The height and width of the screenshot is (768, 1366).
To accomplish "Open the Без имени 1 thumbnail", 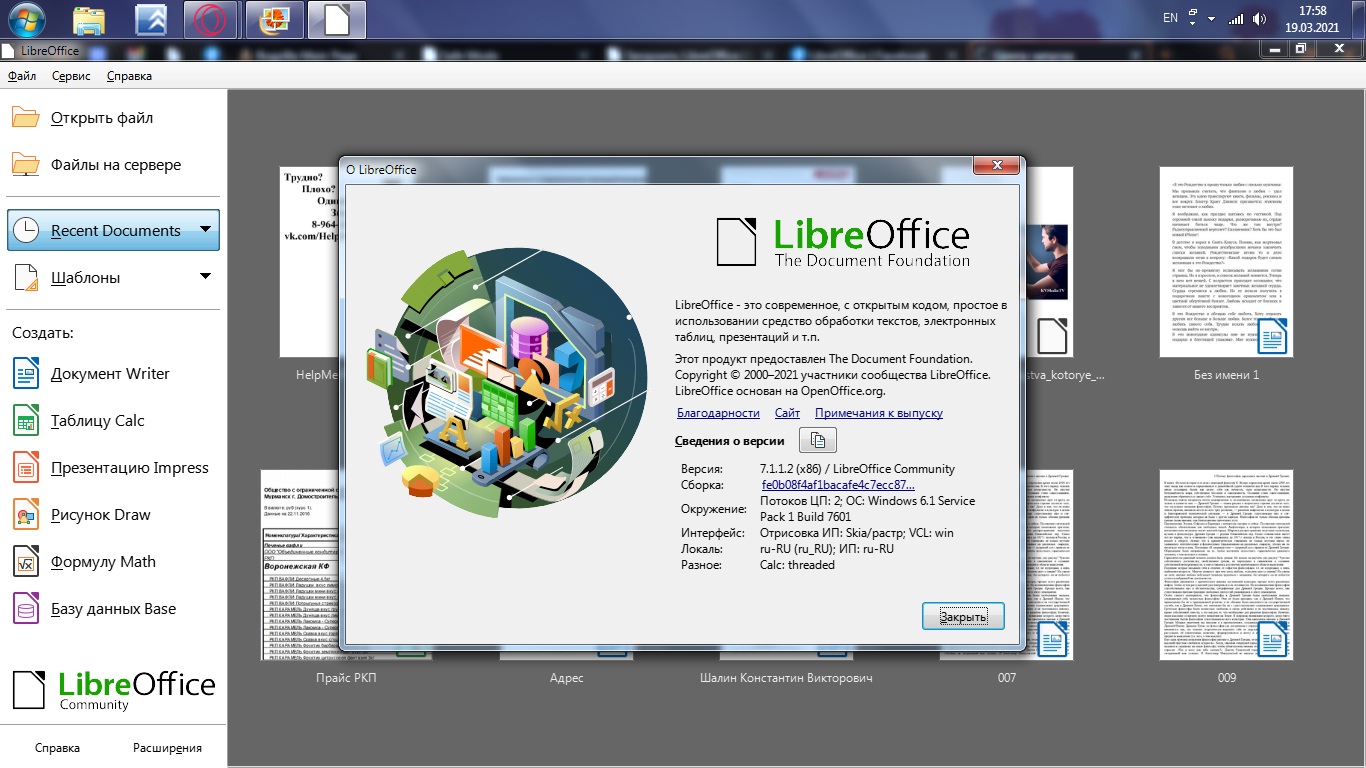I will (x=1227, y=261).
